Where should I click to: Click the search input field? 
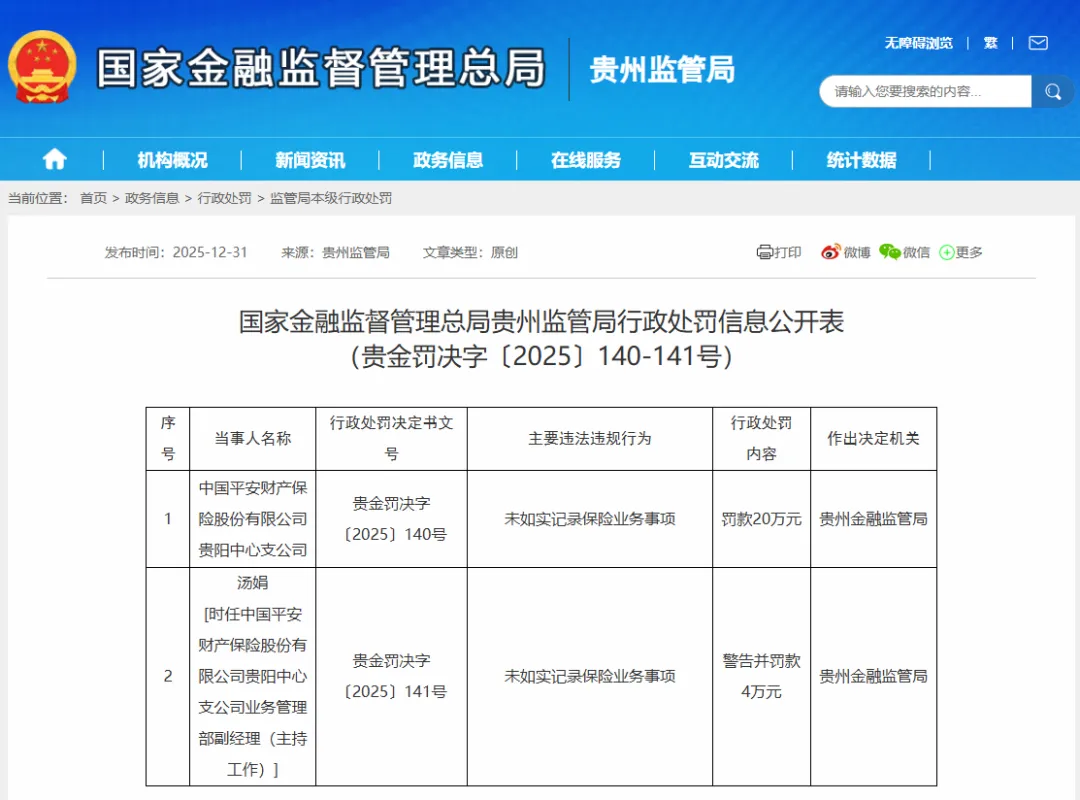coord(925,92)
